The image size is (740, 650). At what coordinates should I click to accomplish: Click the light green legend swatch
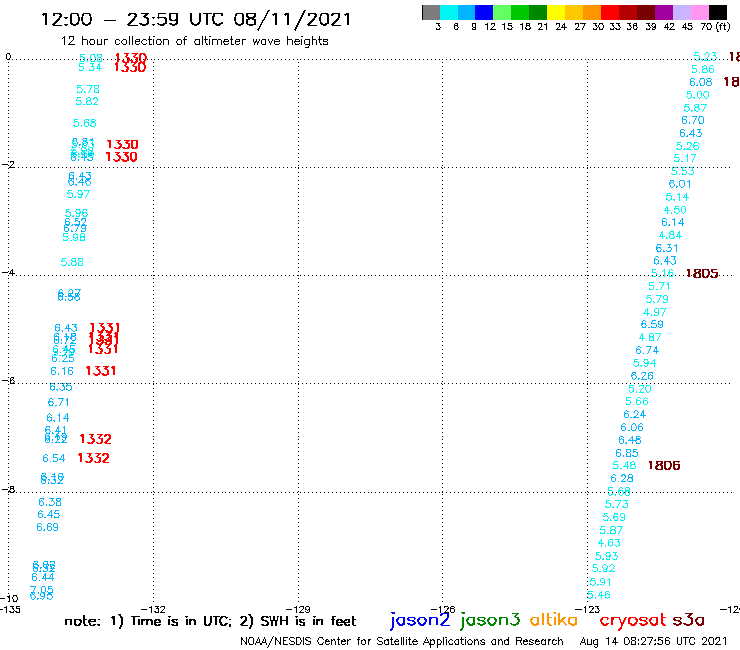tap(502, 12)
